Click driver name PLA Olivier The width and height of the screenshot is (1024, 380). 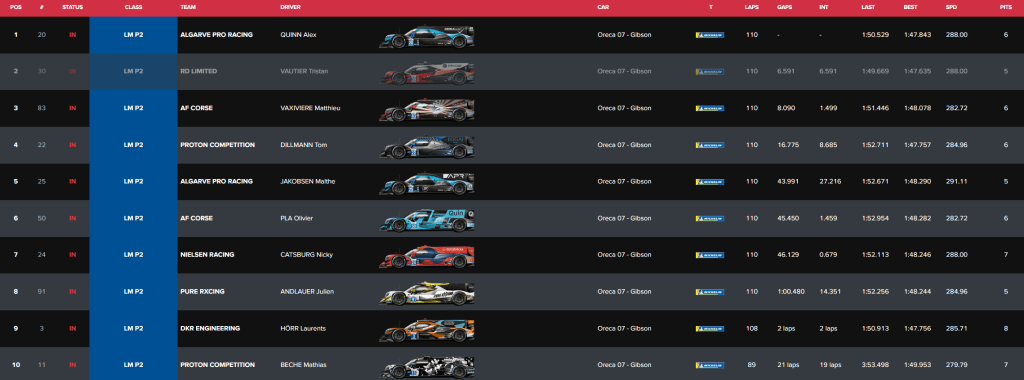296,218
